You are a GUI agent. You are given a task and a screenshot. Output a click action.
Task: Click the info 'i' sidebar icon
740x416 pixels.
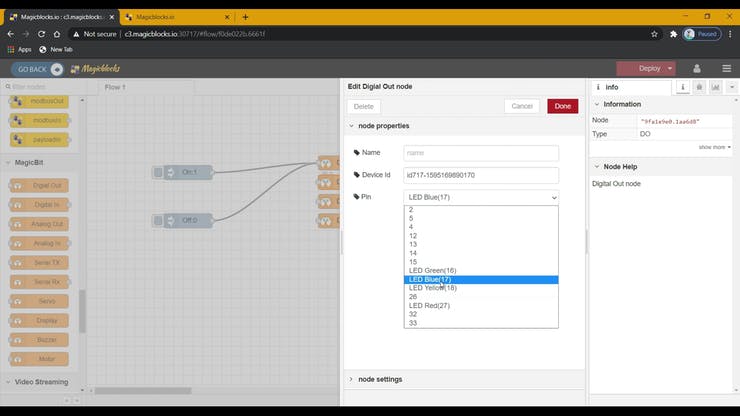coord(682,87)
